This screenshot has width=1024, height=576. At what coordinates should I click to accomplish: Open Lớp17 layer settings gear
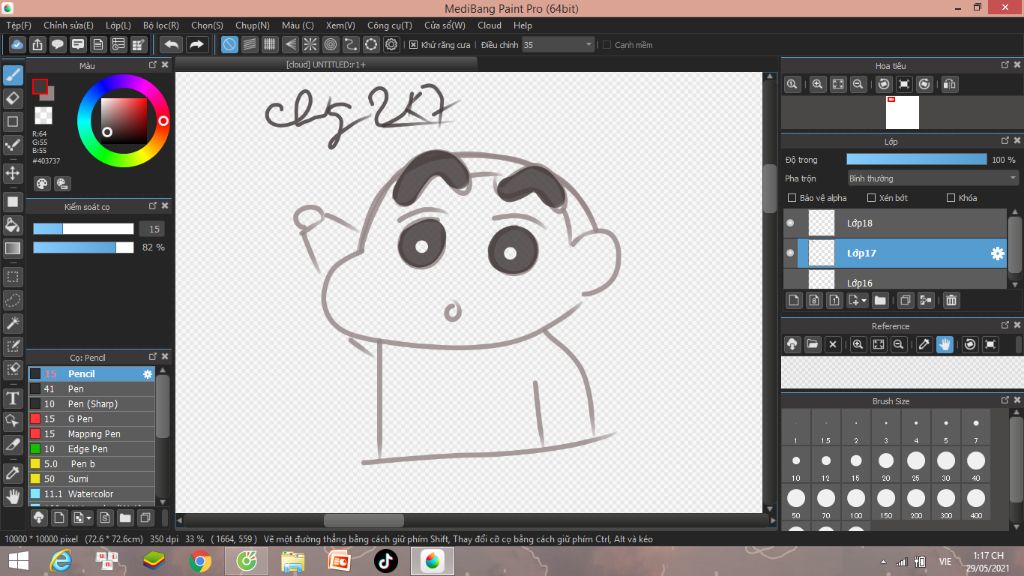(x=997, y=253)
